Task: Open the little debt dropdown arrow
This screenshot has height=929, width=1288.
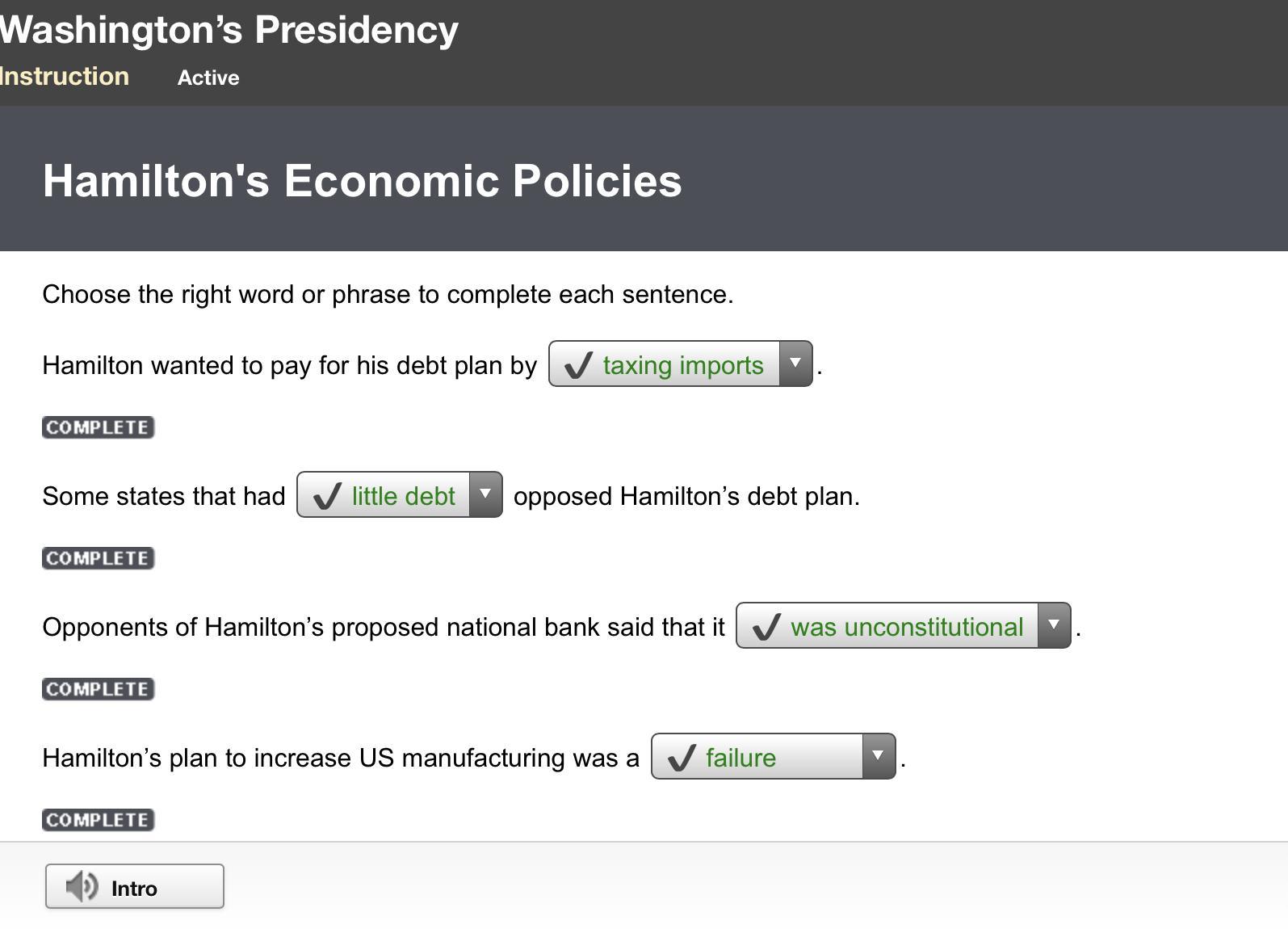Action: point(485,494)
